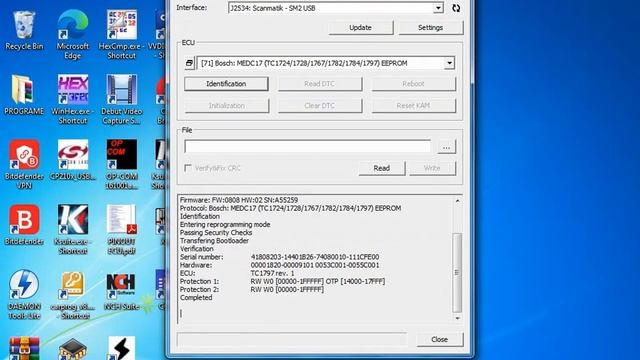Open the PINOUT ECU.pdf file

pos(121,230)
